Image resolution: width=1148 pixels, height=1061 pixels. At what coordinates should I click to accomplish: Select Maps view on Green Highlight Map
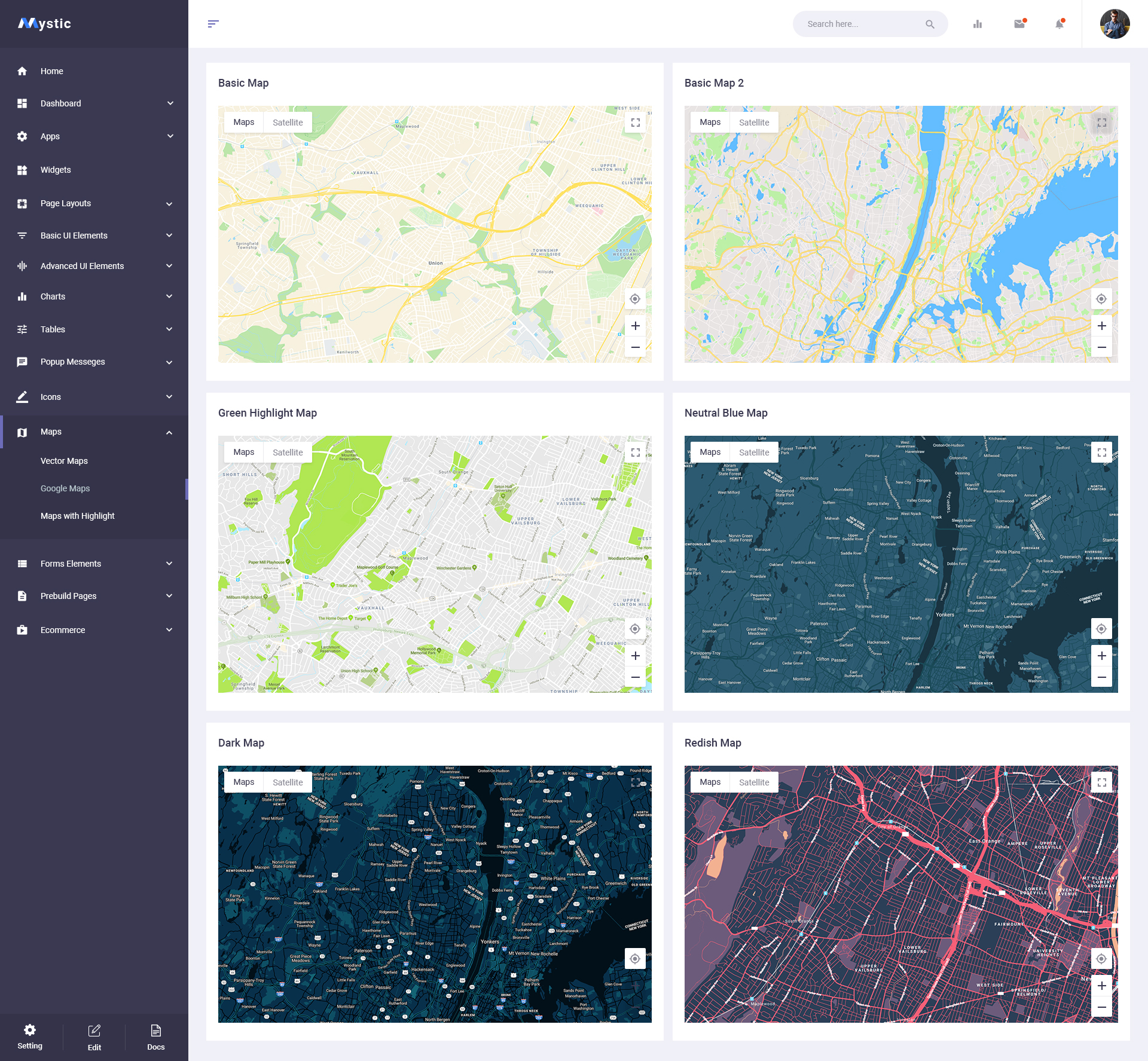tap(244, 452)
